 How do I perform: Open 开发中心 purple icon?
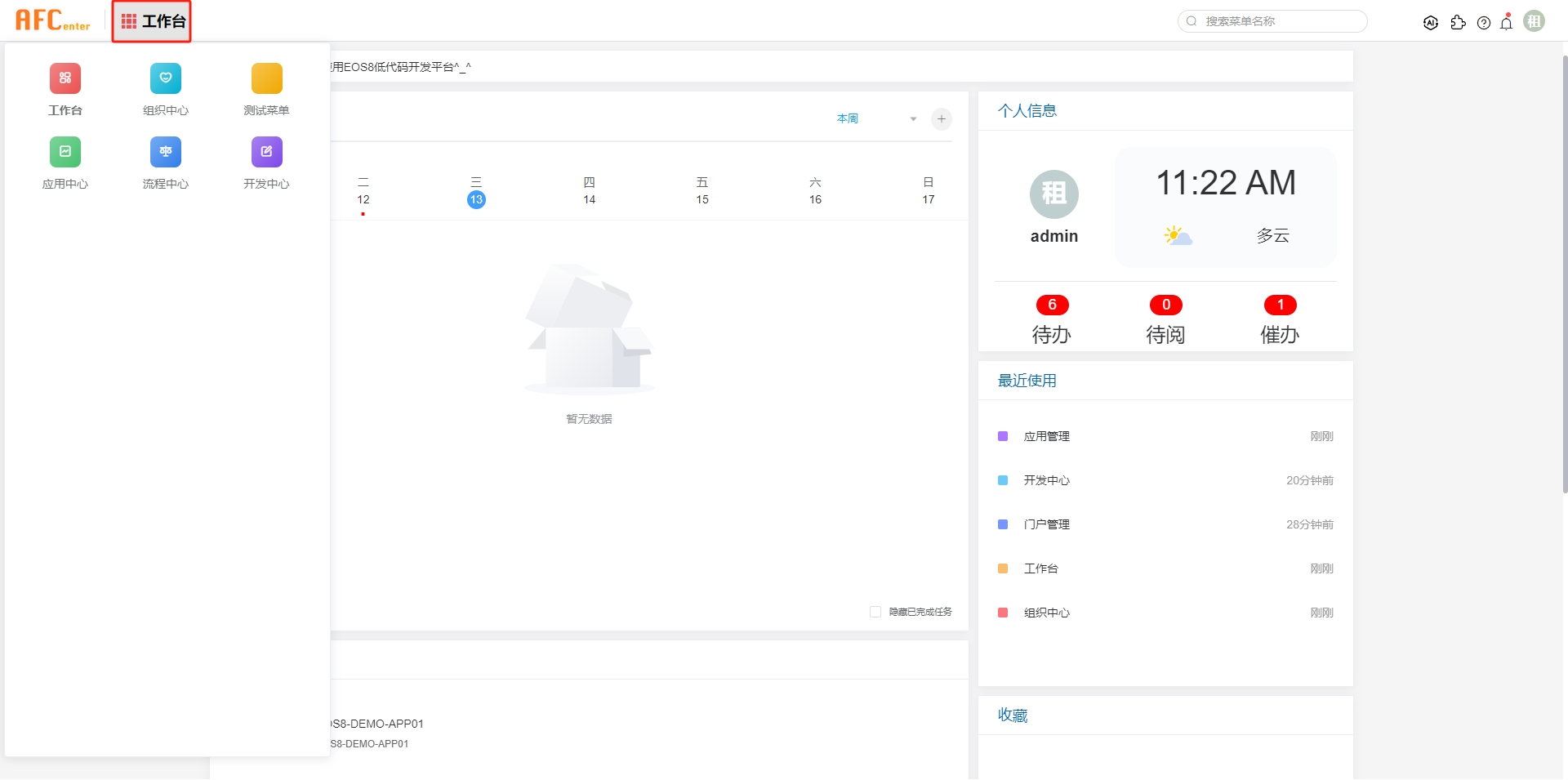point(266,153)
